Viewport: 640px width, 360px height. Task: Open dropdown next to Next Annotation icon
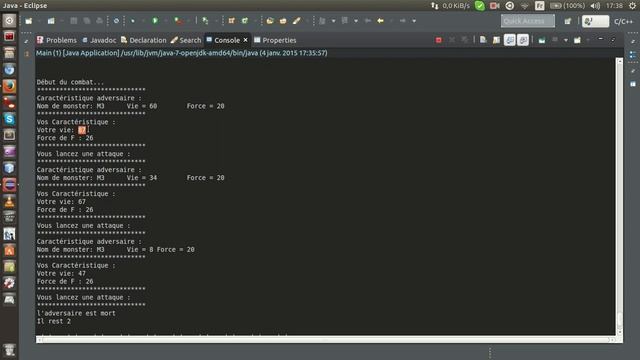pos(333,21)
